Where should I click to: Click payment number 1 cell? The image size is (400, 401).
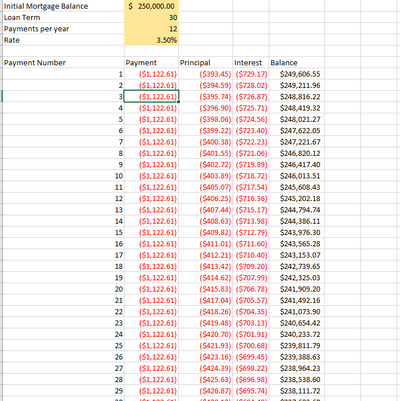(x=63, y=74)
